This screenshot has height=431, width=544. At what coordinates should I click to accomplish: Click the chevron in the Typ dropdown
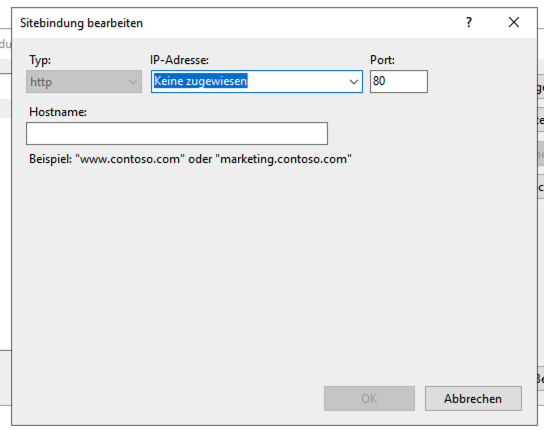pyautogui.click(x=133, y=82)
